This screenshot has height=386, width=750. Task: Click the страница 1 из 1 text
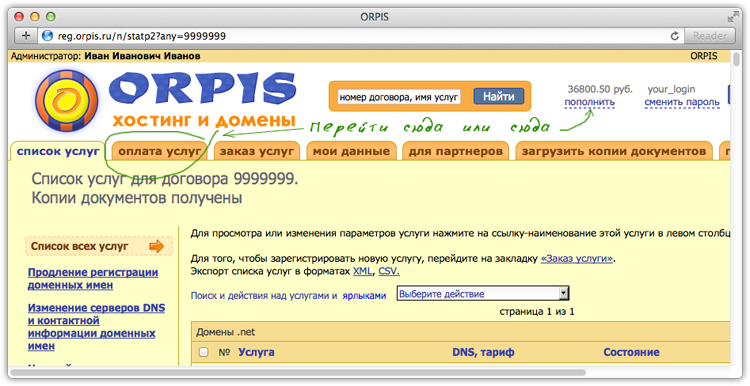pyautogui.click(x=537, y=312)
